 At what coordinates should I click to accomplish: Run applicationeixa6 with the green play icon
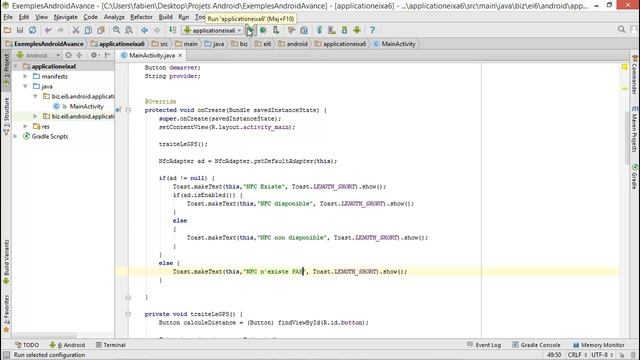coord(250,30)
